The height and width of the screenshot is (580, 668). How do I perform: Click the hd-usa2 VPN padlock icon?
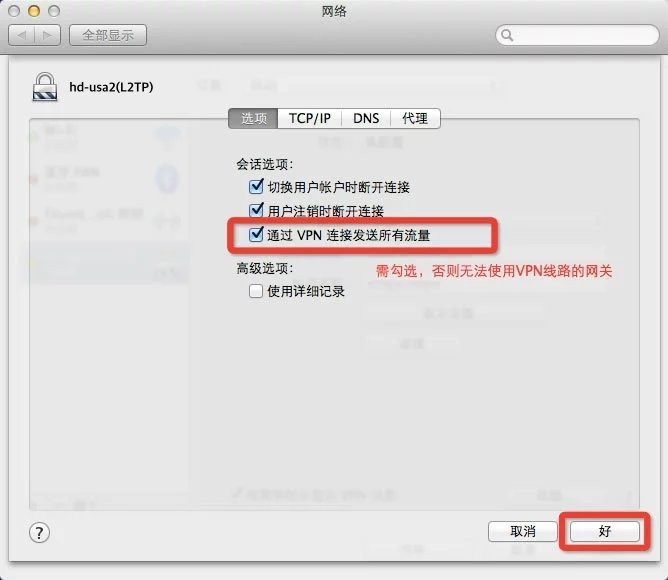[45, 87]
